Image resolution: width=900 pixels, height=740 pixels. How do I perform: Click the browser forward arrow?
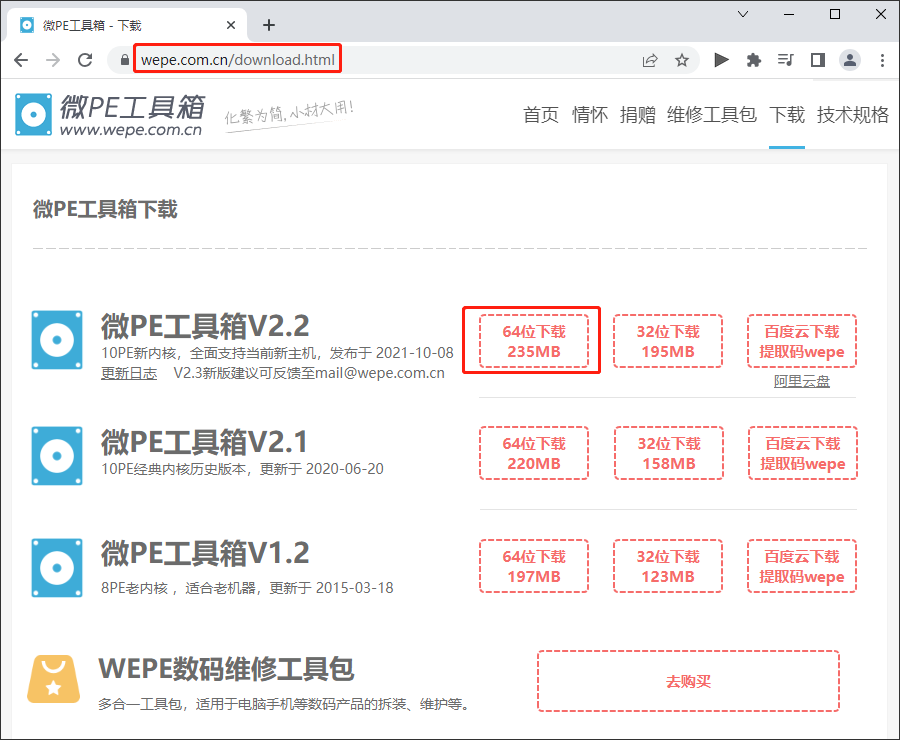click(x=53, y=60)
